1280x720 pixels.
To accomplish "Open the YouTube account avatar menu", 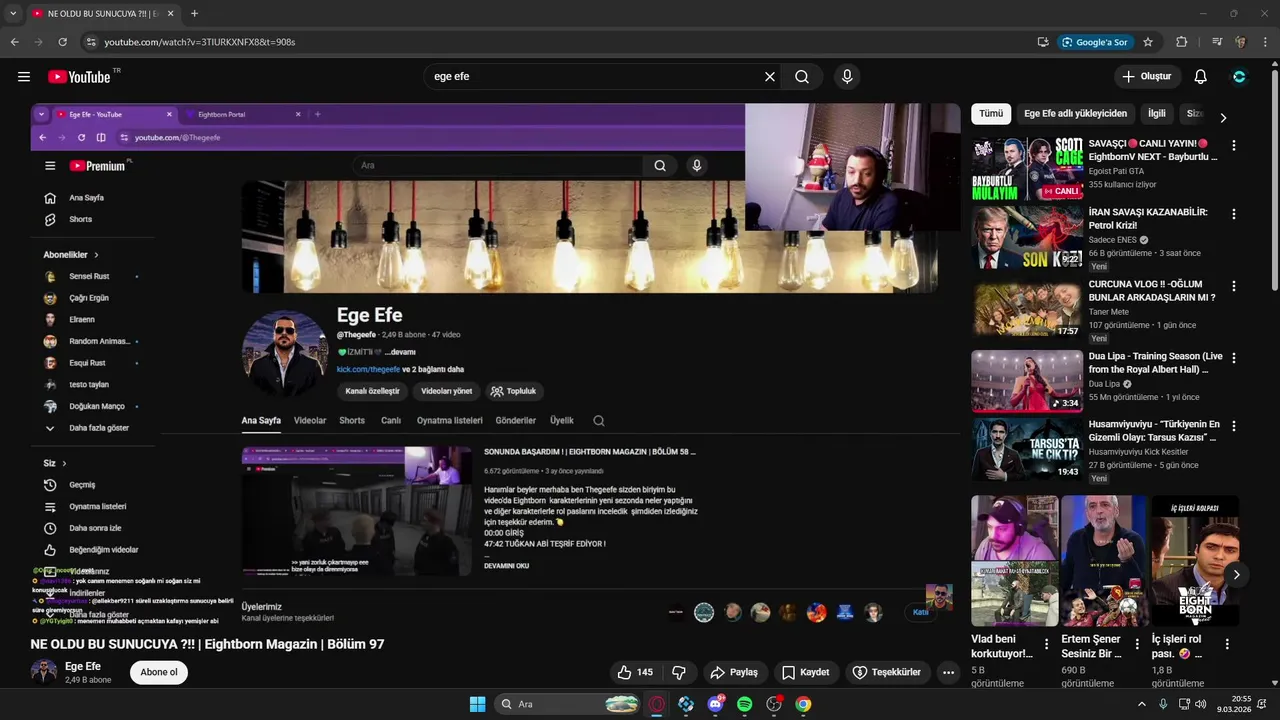I will point(1239,77).
